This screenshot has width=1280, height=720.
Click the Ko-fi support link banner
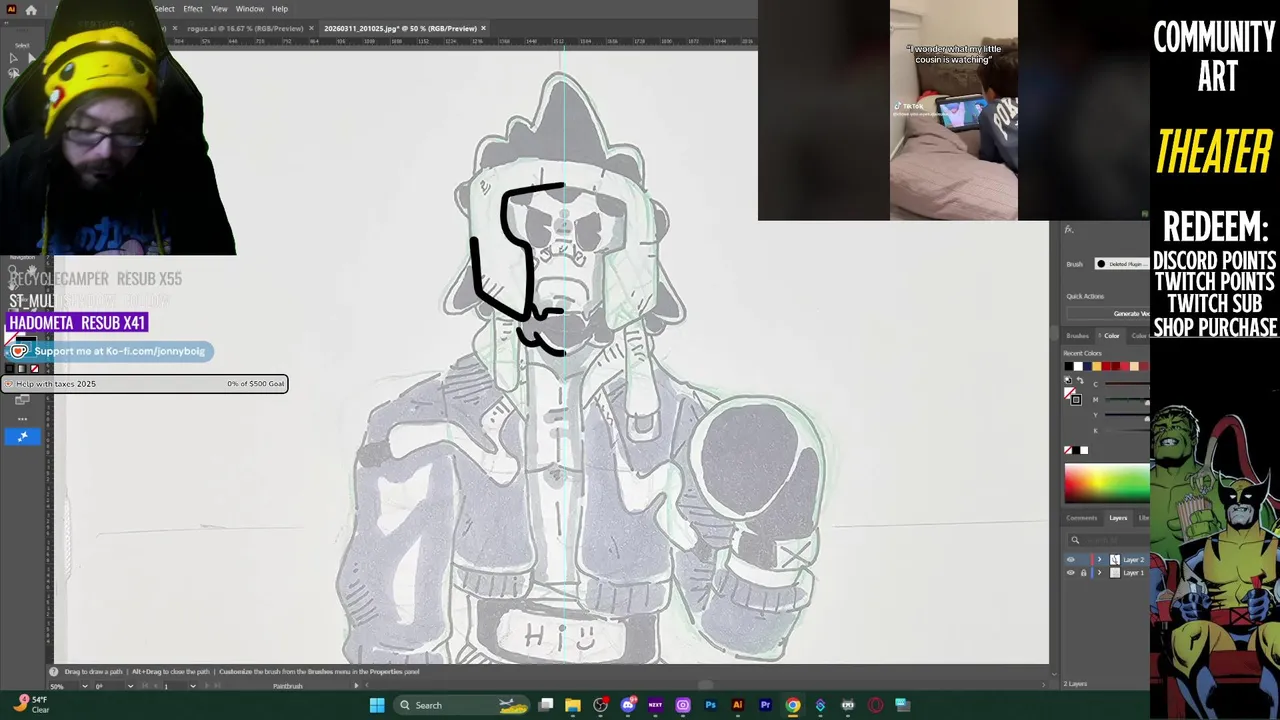110,351
